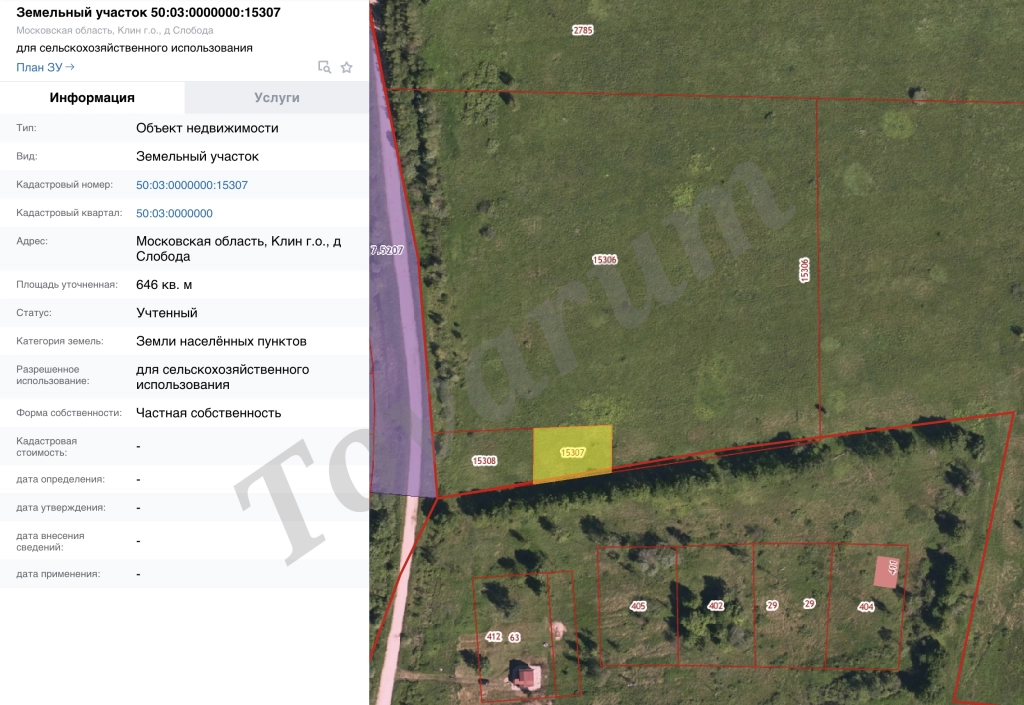
Task: Click parcel label 2785 on map
Action: click(x=583, y=30)
